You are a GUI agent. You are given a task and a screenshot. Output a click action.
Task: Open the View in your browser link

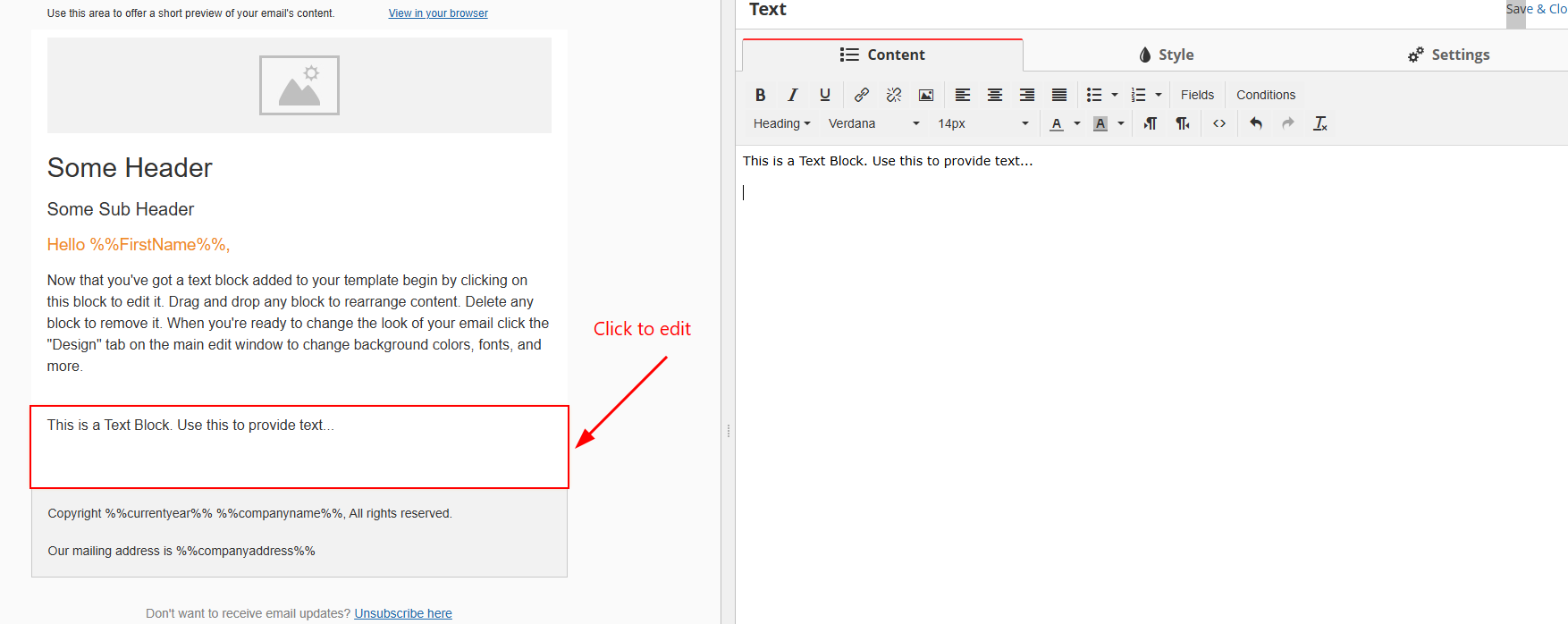coord(438,13)
